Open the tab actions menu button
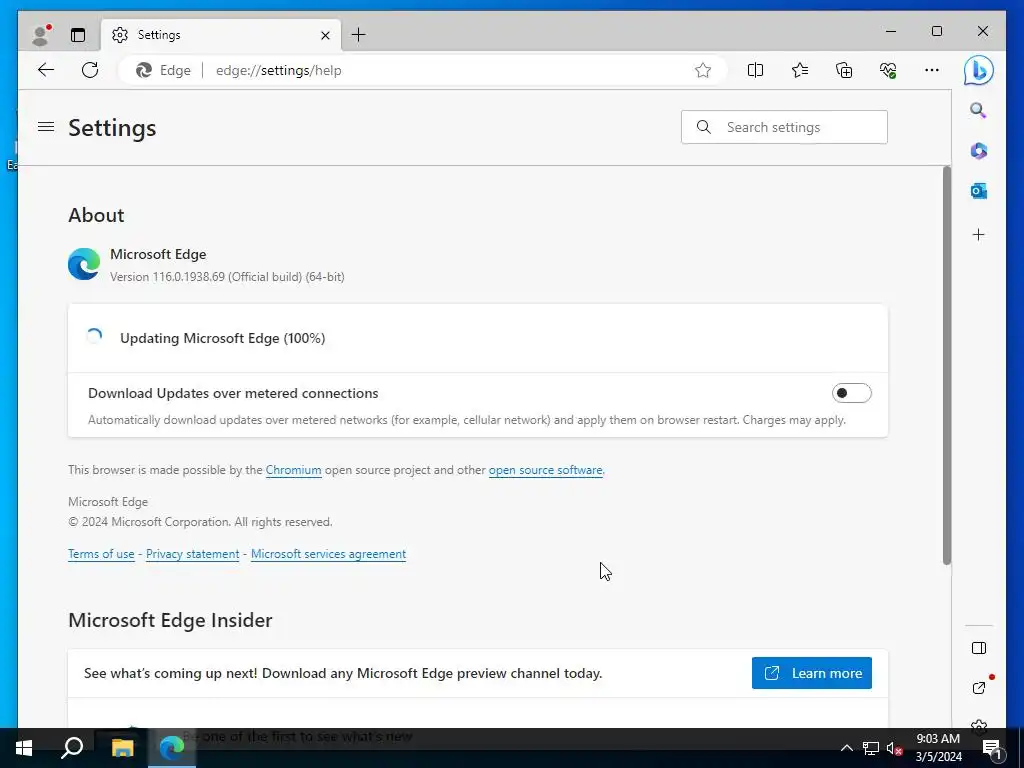 [78, 35]
